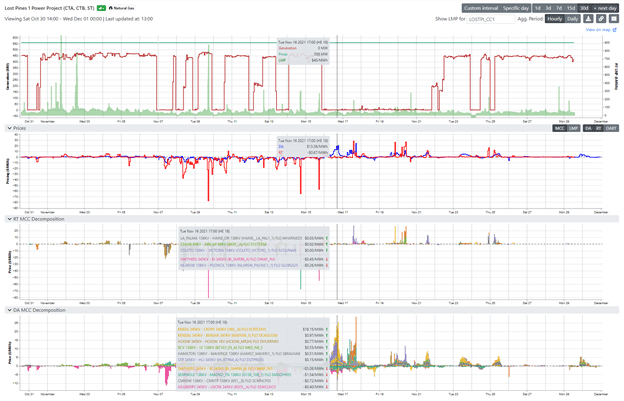Select the Custom interval option
The image size is (624, 401).
tap(481, 8)
